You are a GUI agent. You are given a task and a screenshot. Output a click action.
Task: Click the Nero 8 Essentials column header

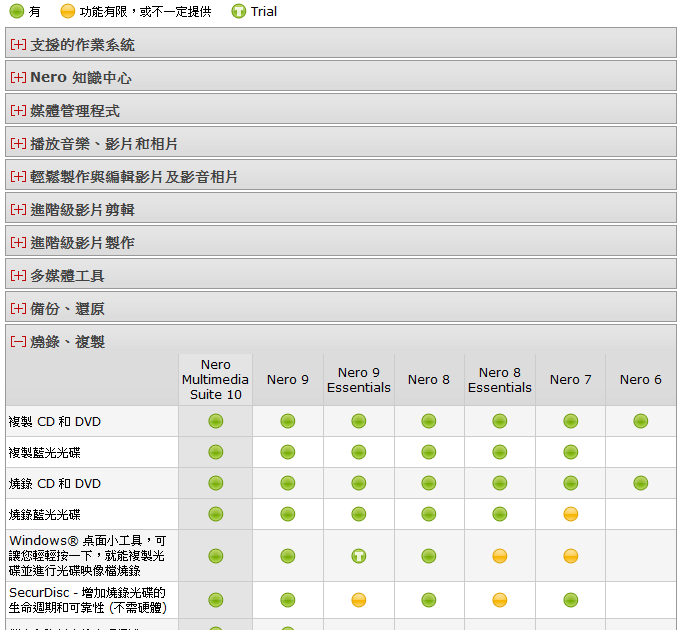point(499,380)
